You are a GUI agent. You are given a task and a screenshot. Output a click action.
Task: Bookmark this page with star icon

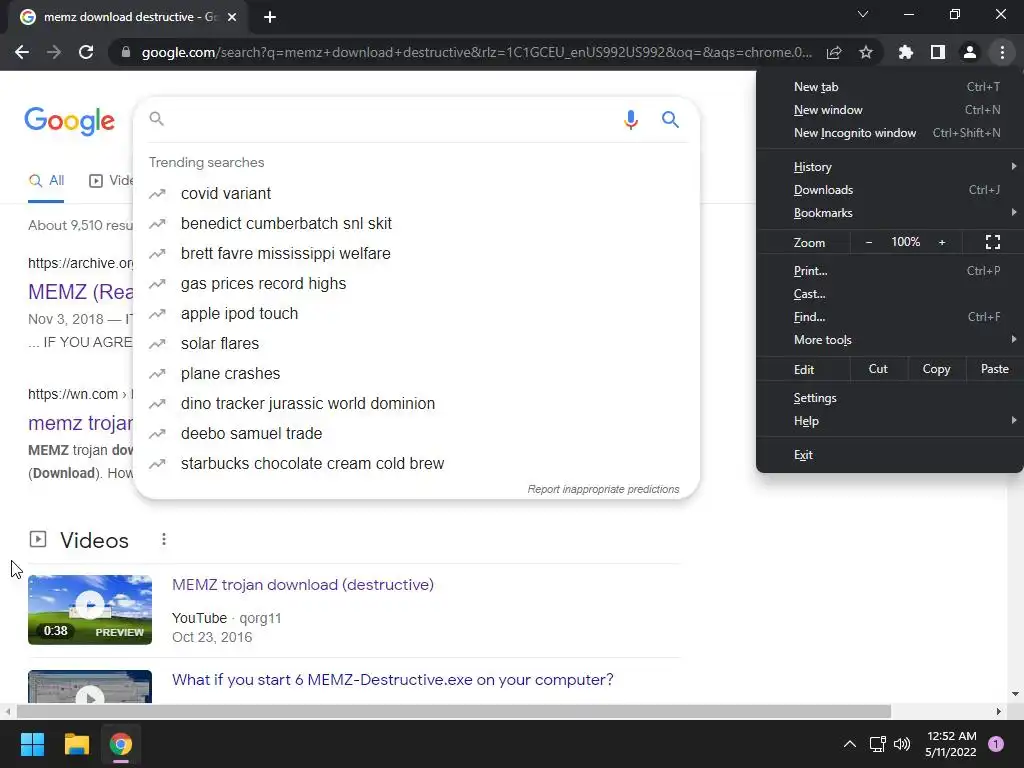(866, 52)
